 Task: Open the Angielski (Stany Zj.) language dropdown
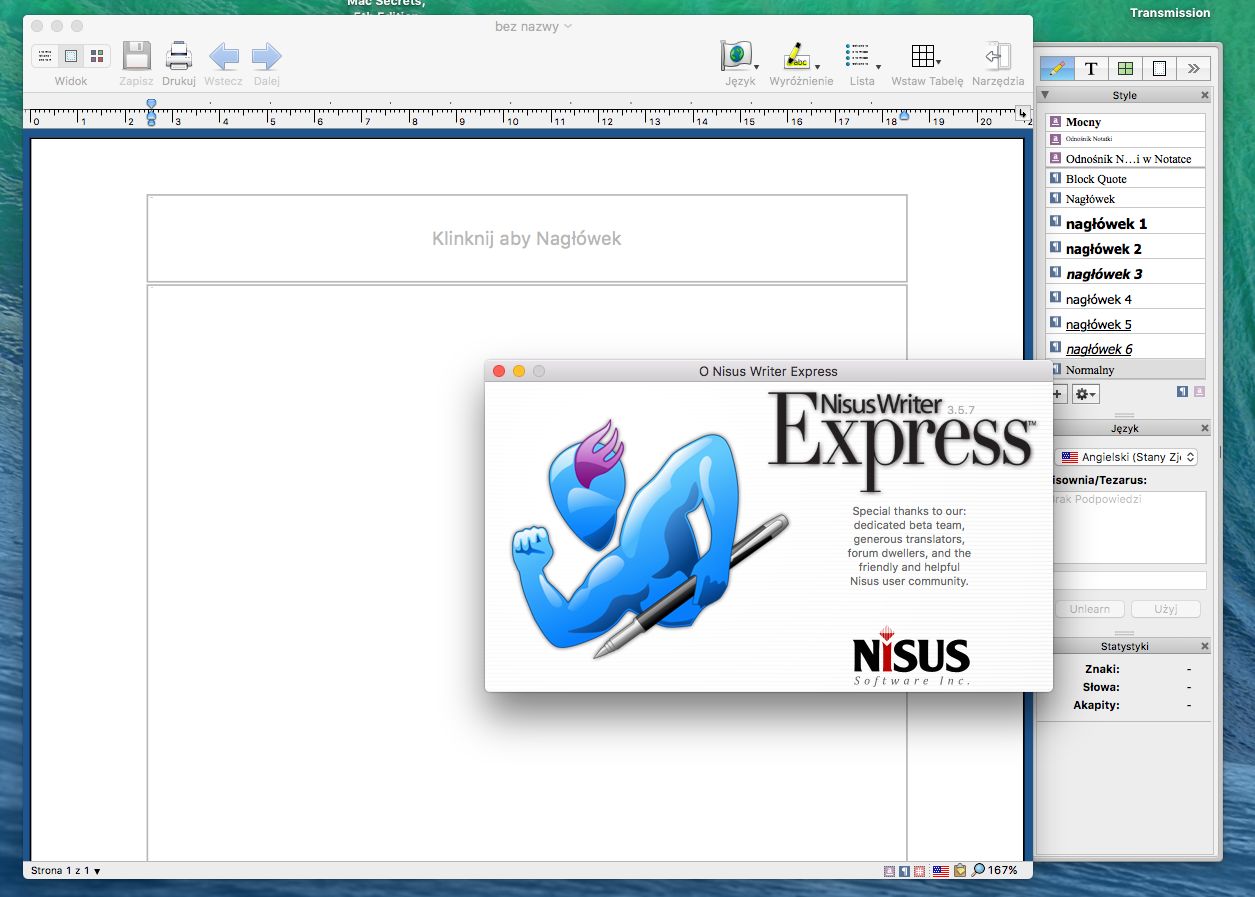(x=1127, y=457)
